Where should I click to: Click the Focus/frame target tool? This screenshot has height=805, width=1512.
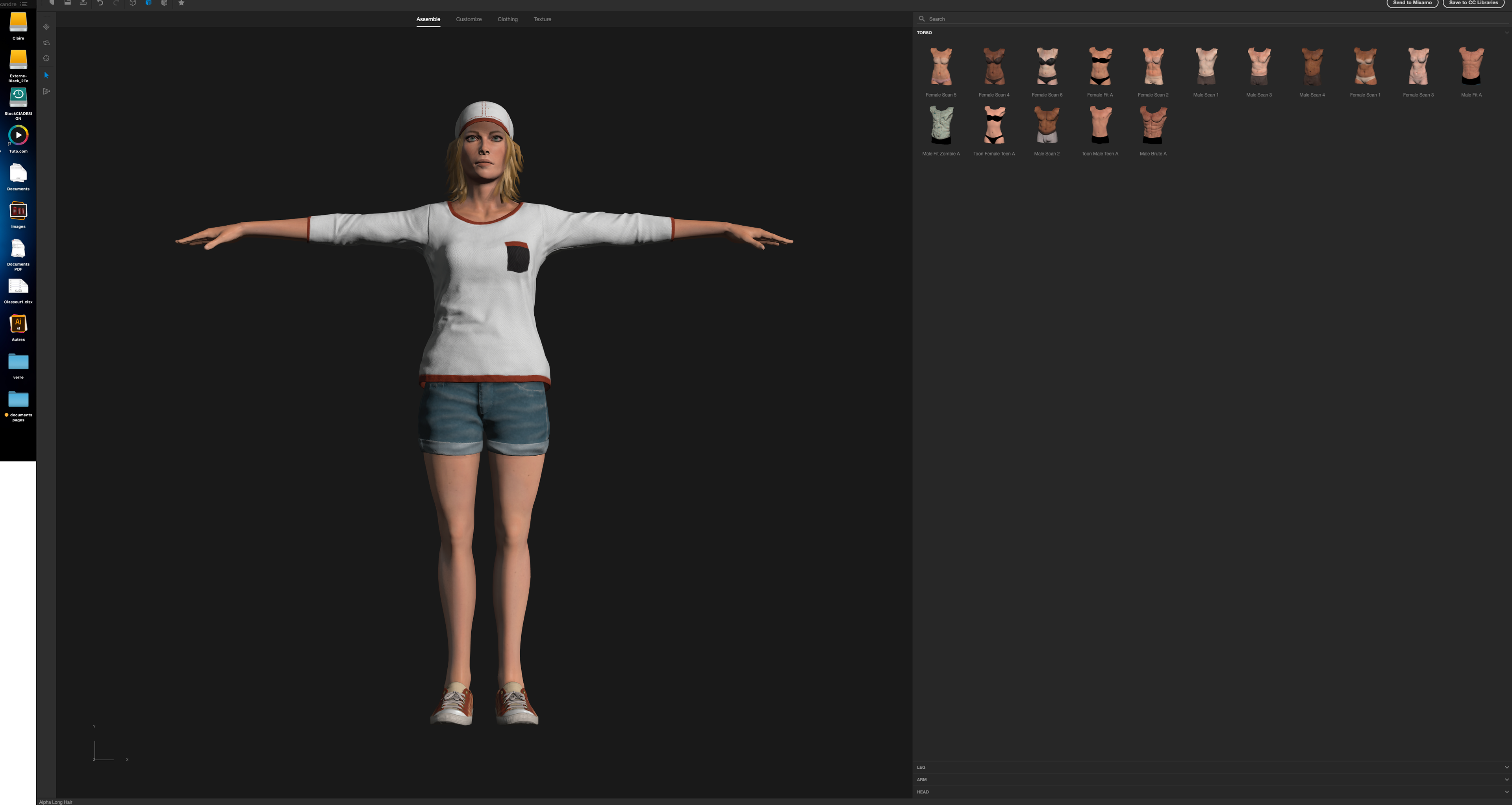click(46, 59)
